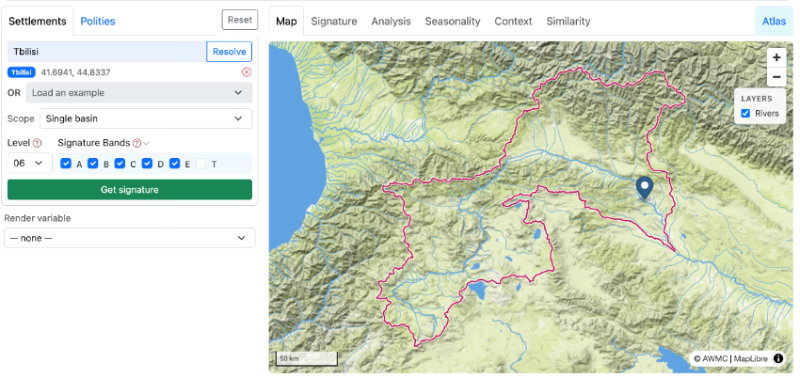The width and height of the screenshot is (800, 378).
Task: Click the Tbilisi blue tag badge
Action: [x=21, y=72]
